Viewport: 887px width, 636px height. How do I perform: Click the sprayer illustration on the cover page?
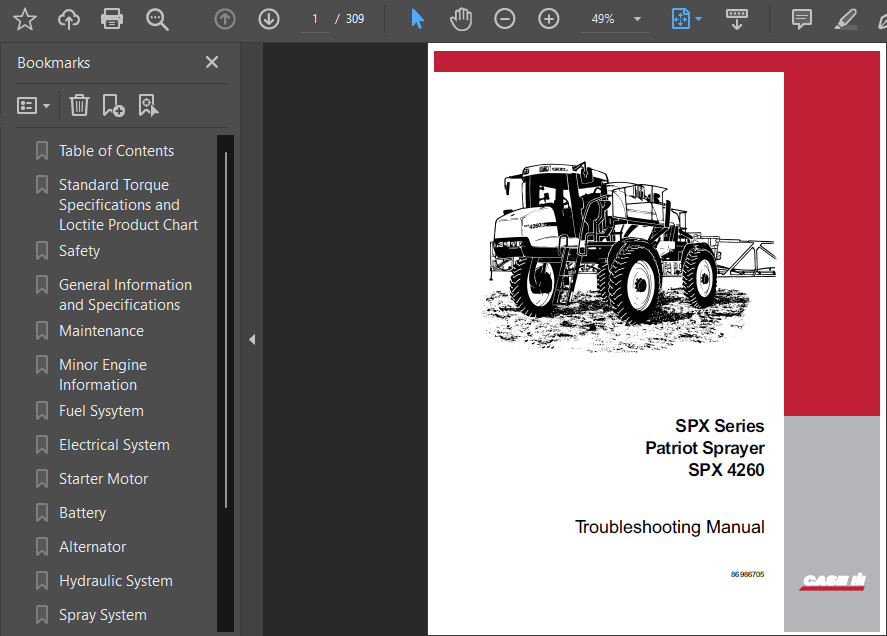click(x=628, y=256)
